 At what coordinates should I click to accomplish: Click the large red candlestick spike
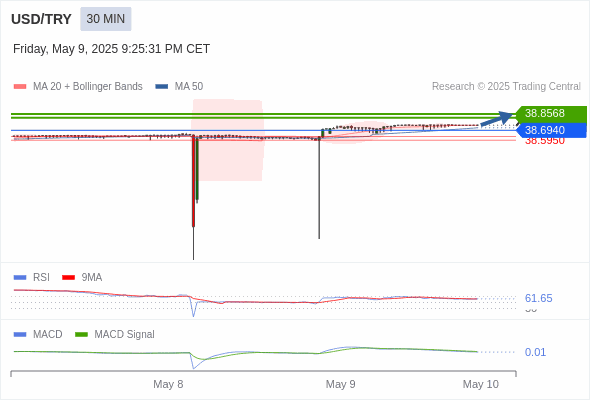(x=193, y=181)
